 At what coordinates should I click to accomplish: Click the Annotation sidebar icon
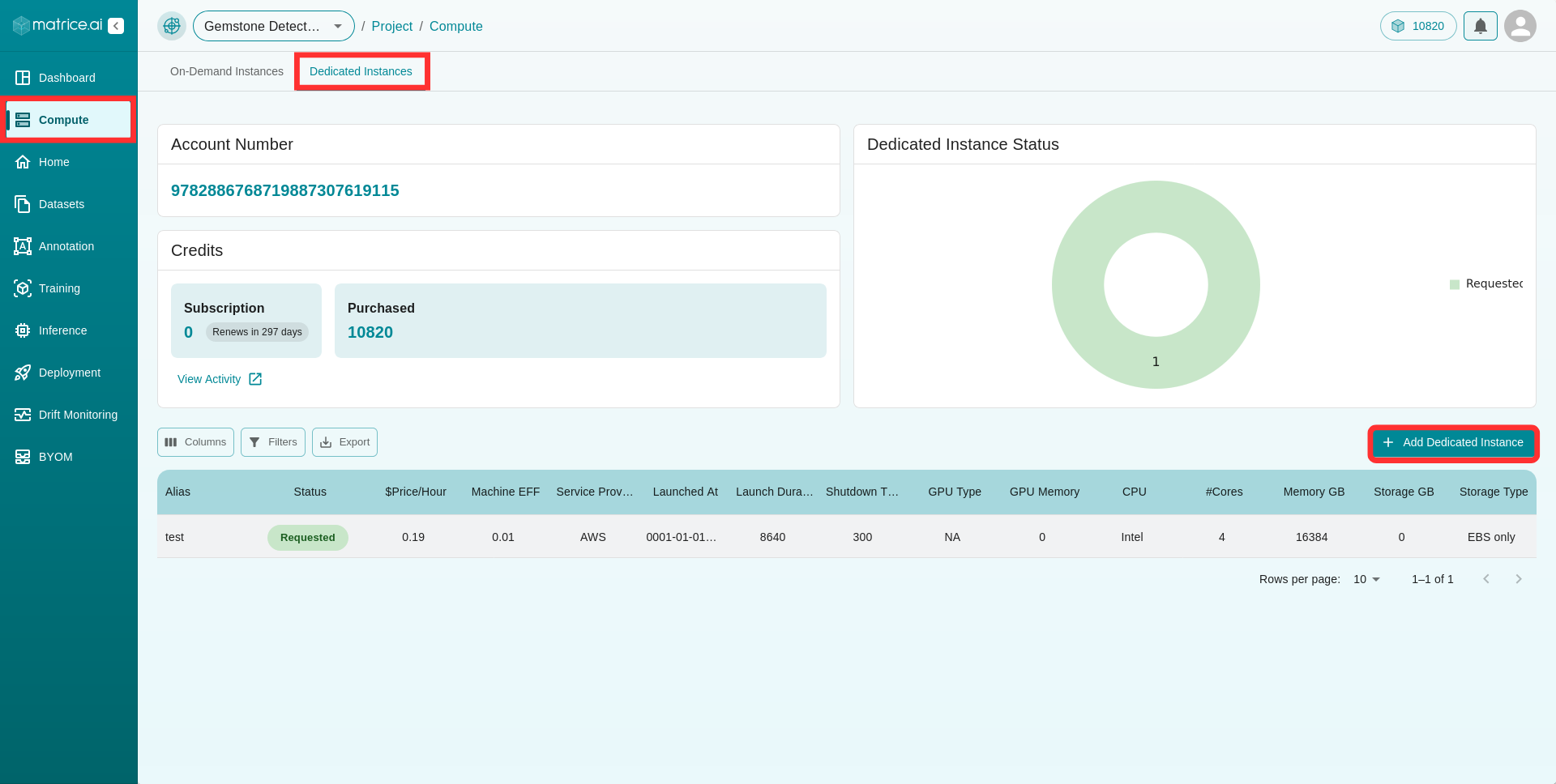click(23, 246)
